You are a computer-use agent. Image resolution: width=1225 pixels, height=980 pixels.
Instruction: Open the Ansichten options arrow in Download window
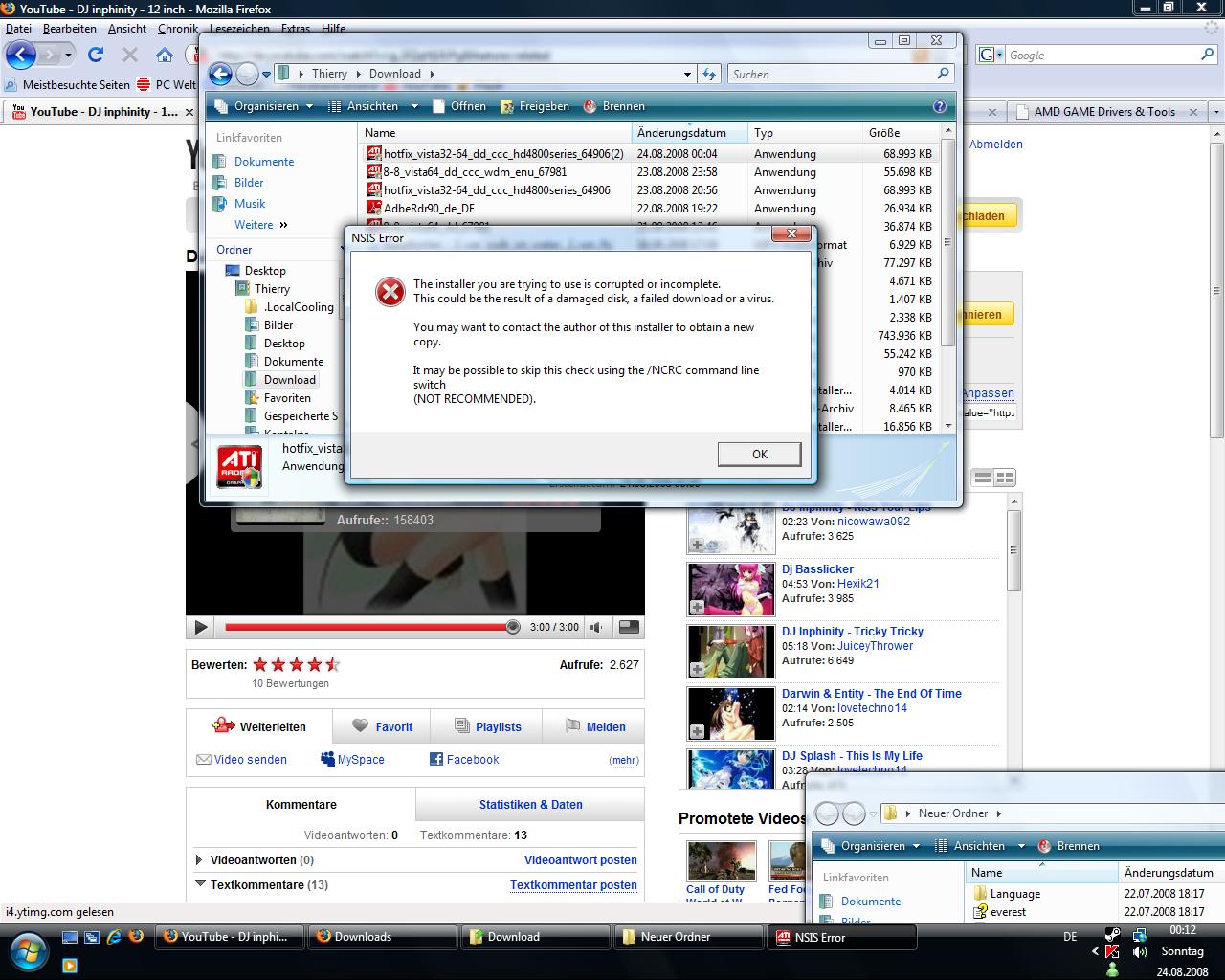(414, 106)
